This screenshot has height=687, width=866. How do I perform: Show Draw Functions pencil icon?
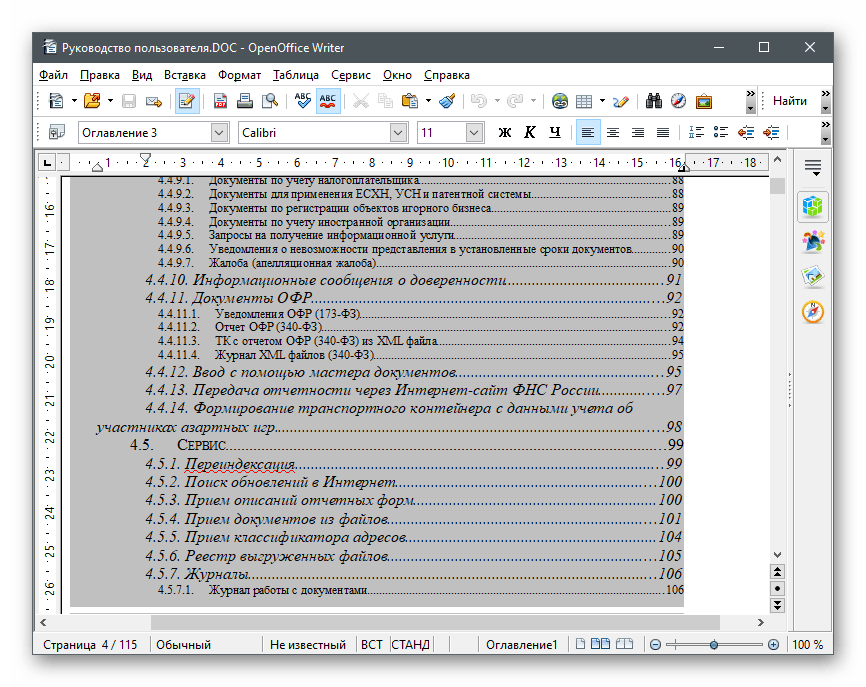click(x=621, y=101)
